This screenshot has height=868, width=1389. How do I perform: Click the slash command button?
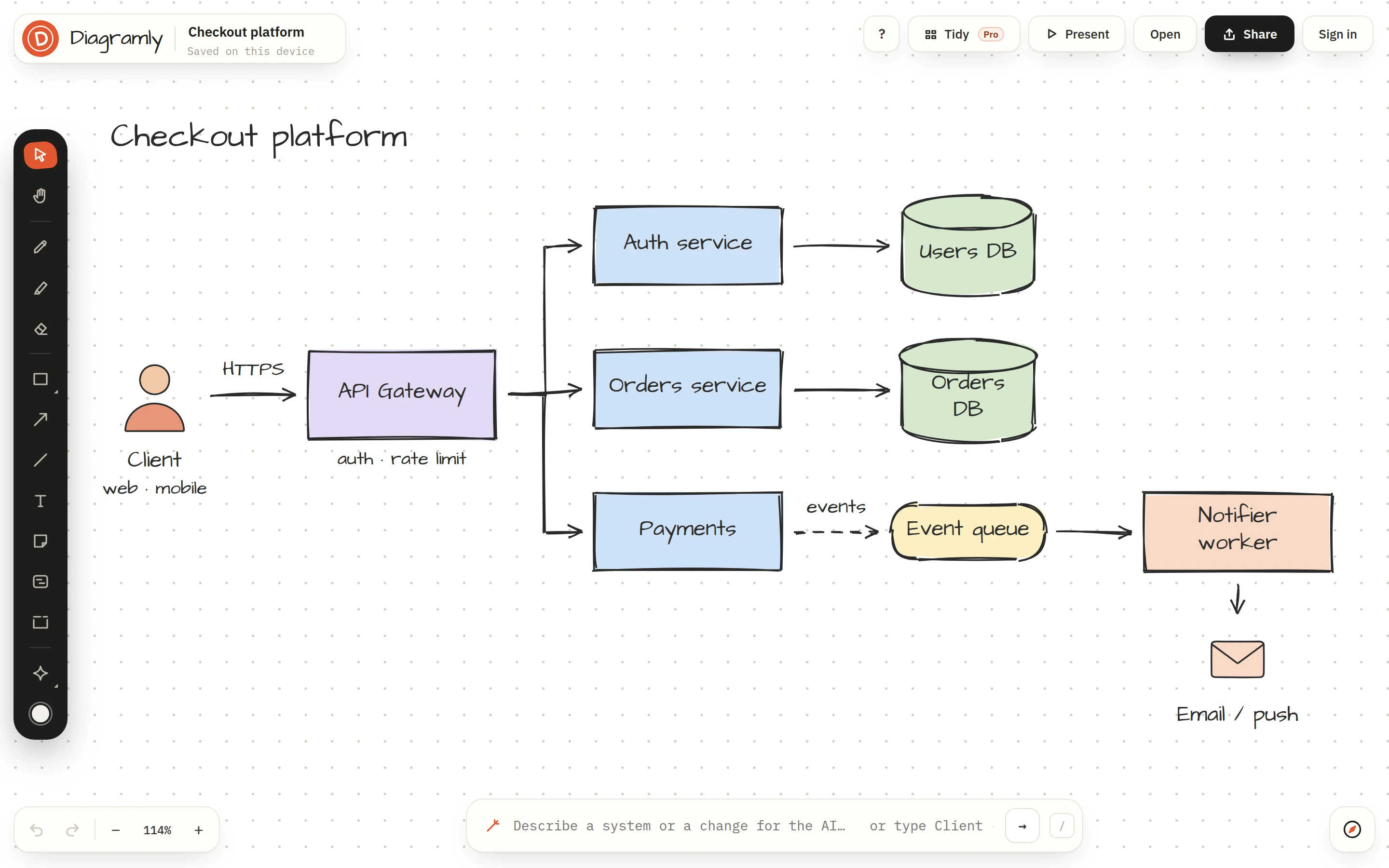(1061, 826)
